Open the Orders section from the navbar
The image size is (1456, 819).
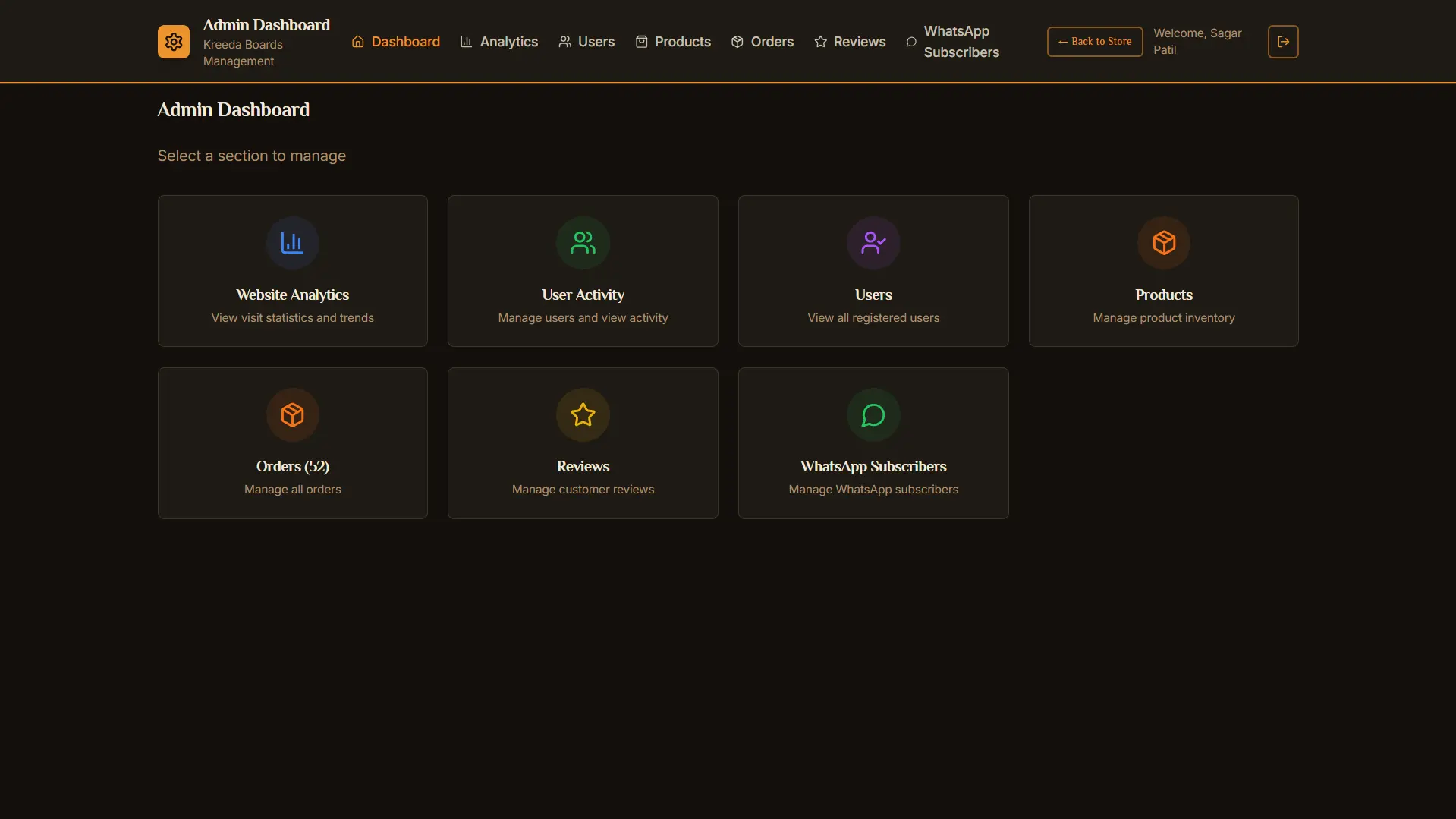(x=771, y=42)
